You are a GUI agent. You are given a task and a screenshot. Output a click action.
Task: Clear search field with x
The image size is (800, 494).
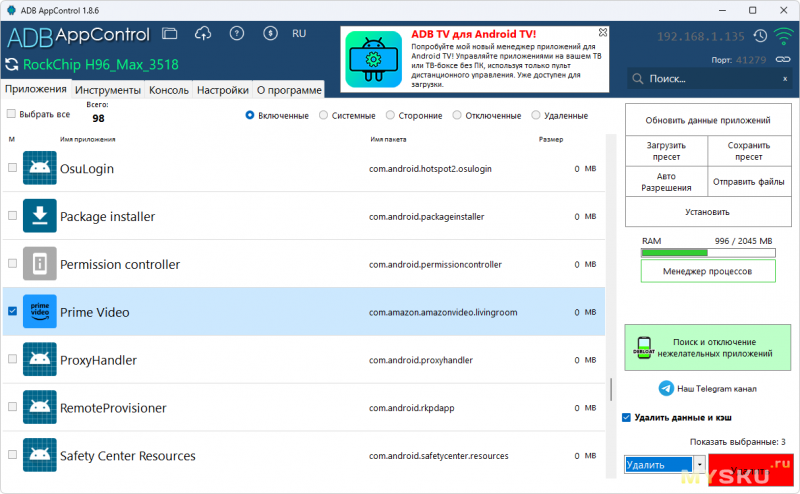[785, 79]
